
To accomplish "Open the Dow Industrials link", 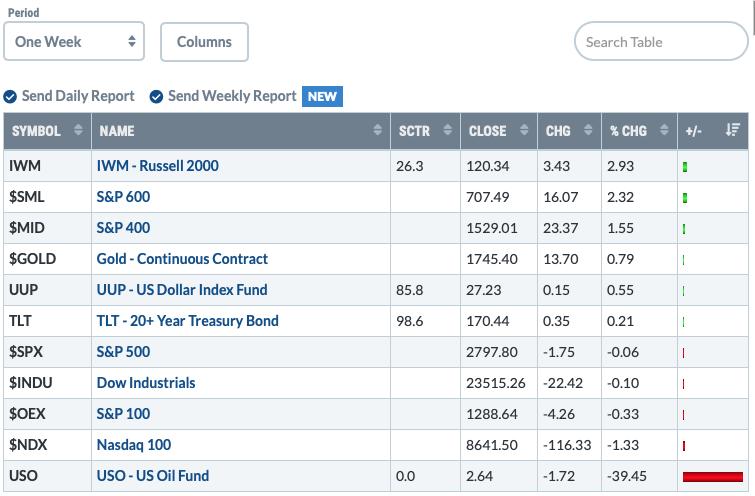I will [x=146, y=383].
